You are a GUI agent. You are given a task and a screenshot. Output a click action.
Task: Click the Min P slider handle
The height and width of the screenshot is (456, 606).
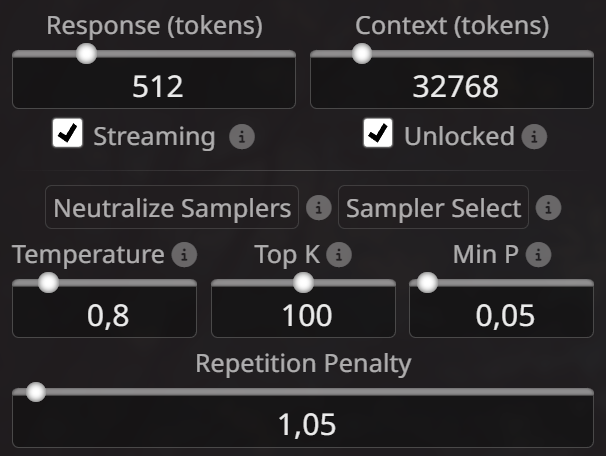[427, 282]
